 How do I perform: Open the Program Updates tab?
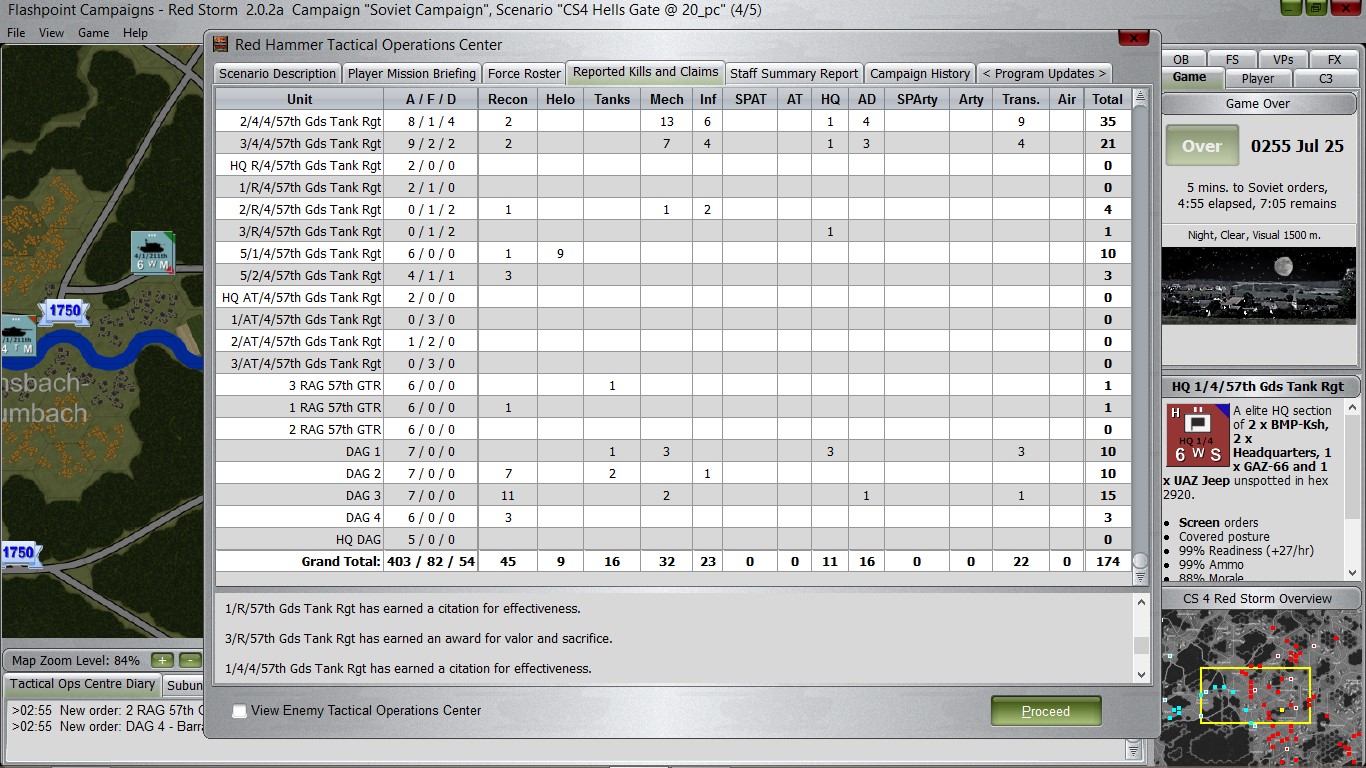(x=1045, y=73)
